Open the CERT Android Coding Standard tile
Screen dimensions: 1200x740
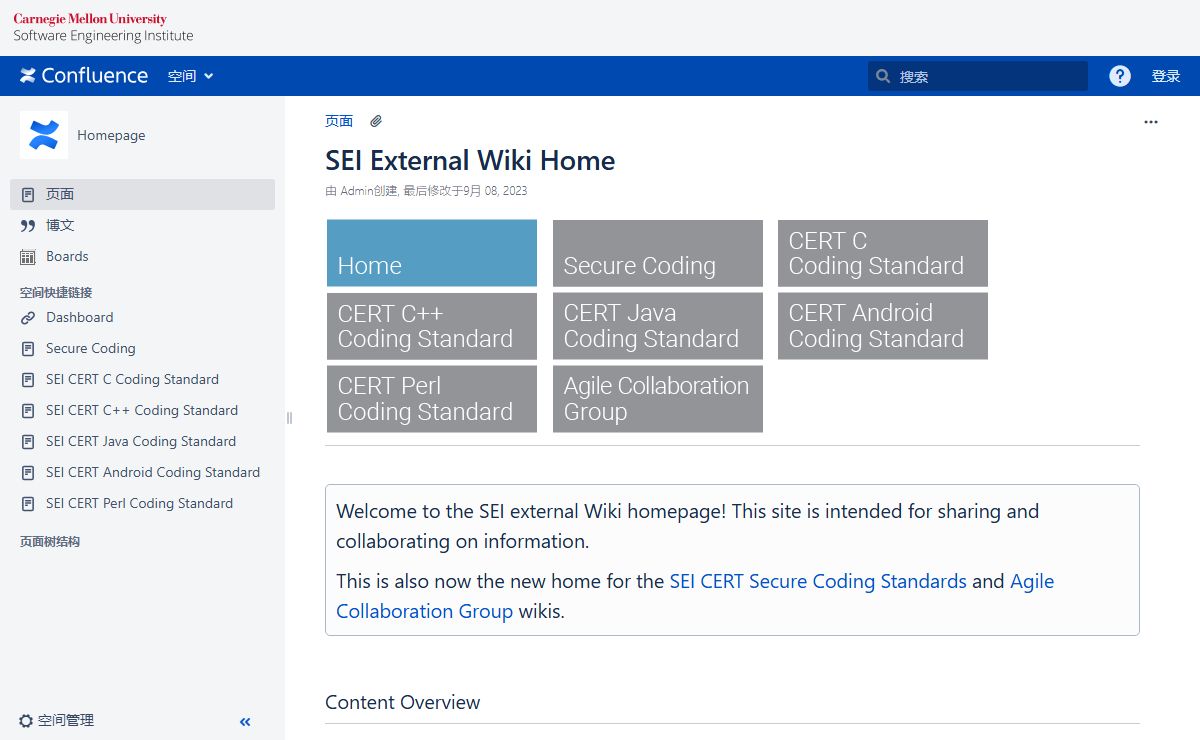click(883, 326)
